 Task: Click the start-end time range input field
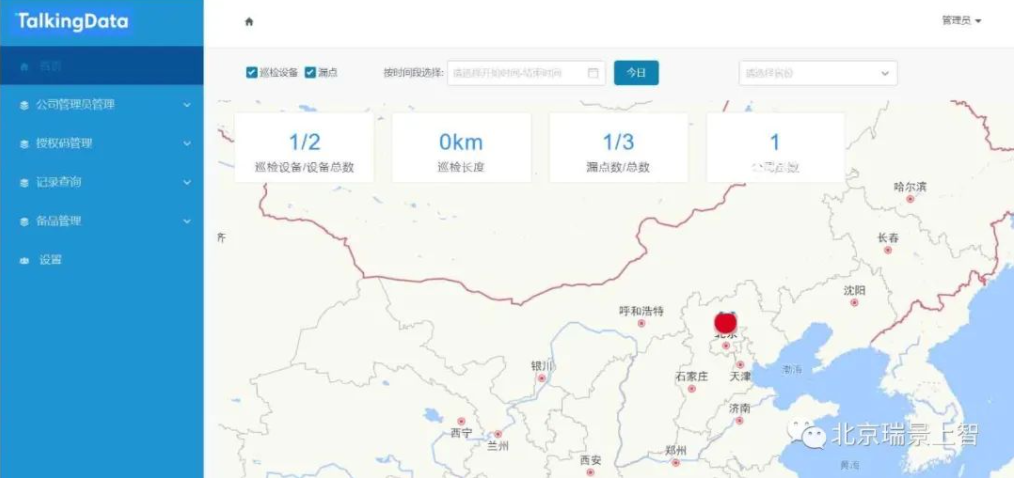526,73
